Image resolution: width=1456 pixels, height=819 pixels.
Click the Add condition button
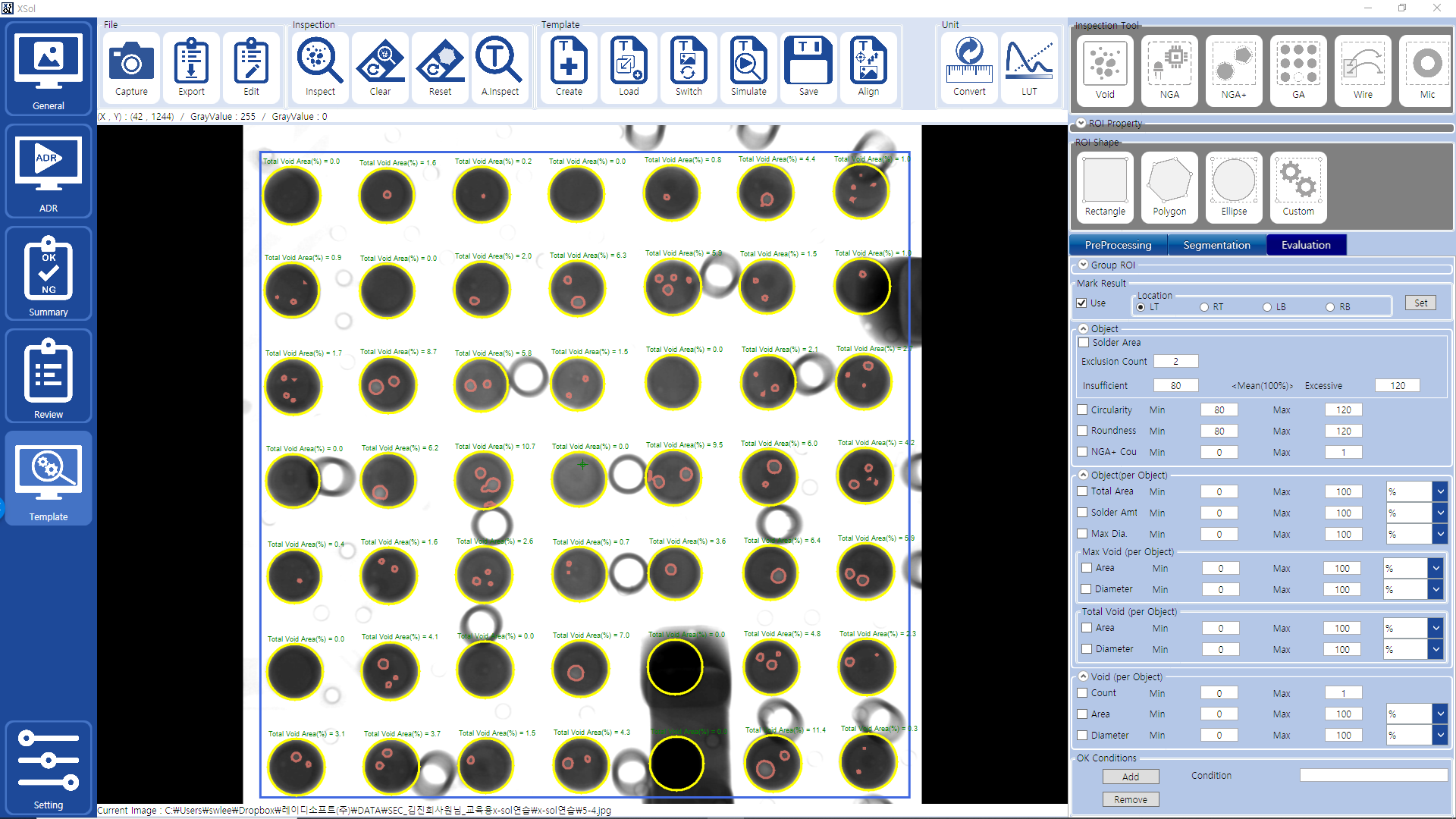click(x=1130, y=777)
